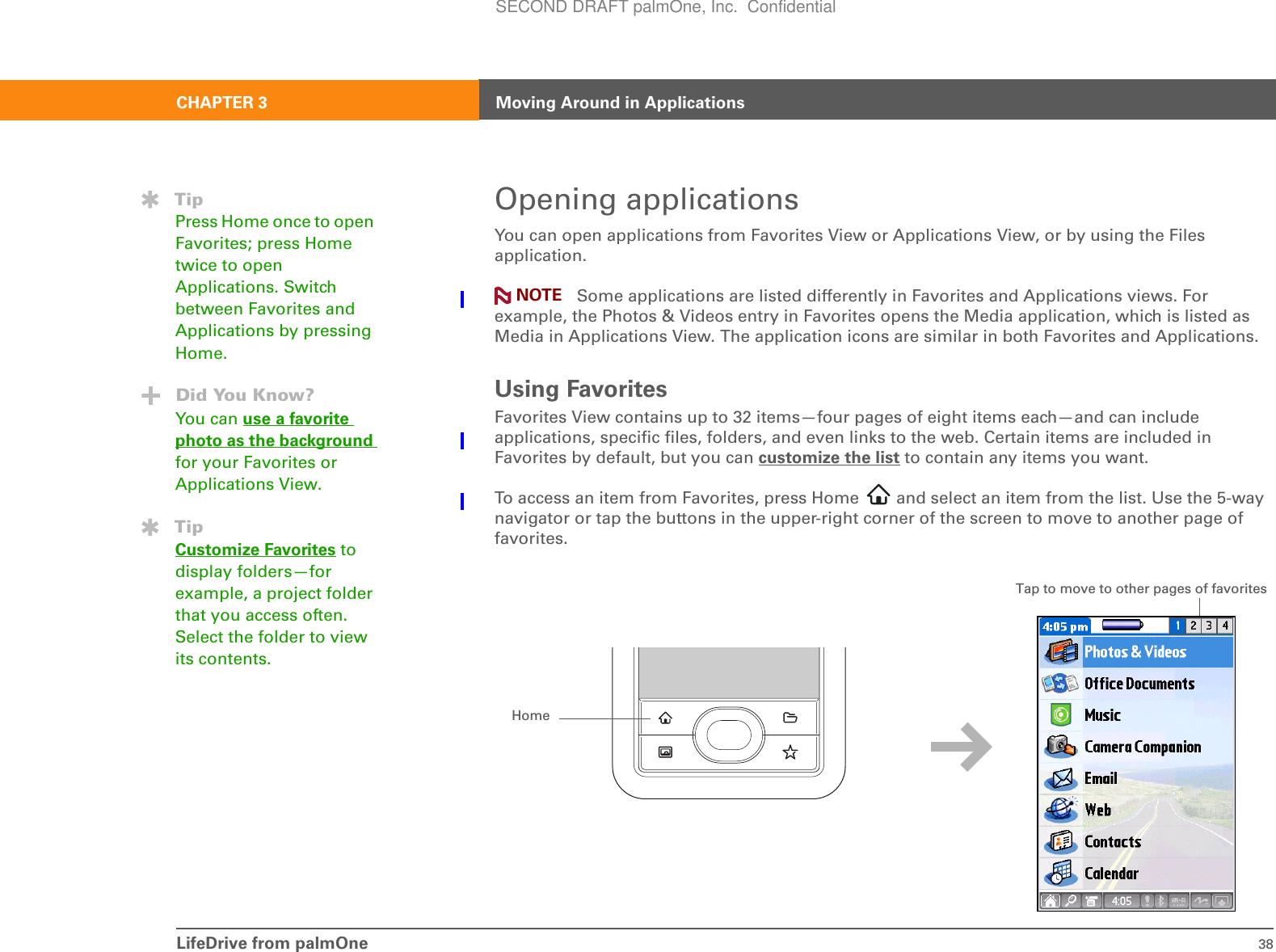Tap the Wi-Fi icon in status bar

(1179, 900)
